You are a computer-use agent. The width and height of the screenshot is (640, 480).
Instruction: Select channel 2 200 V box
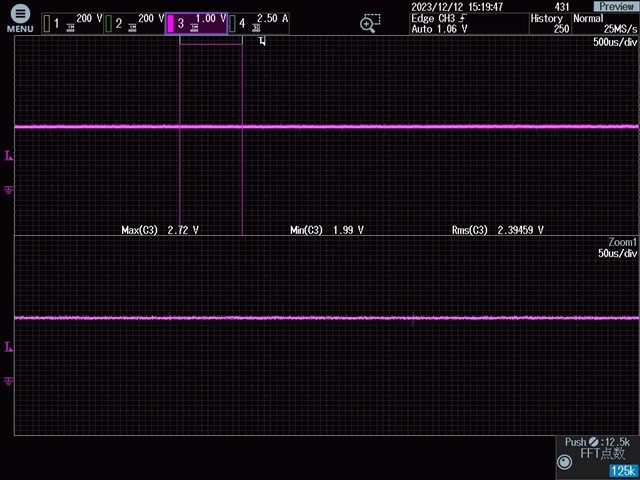[x=135, y=23]
